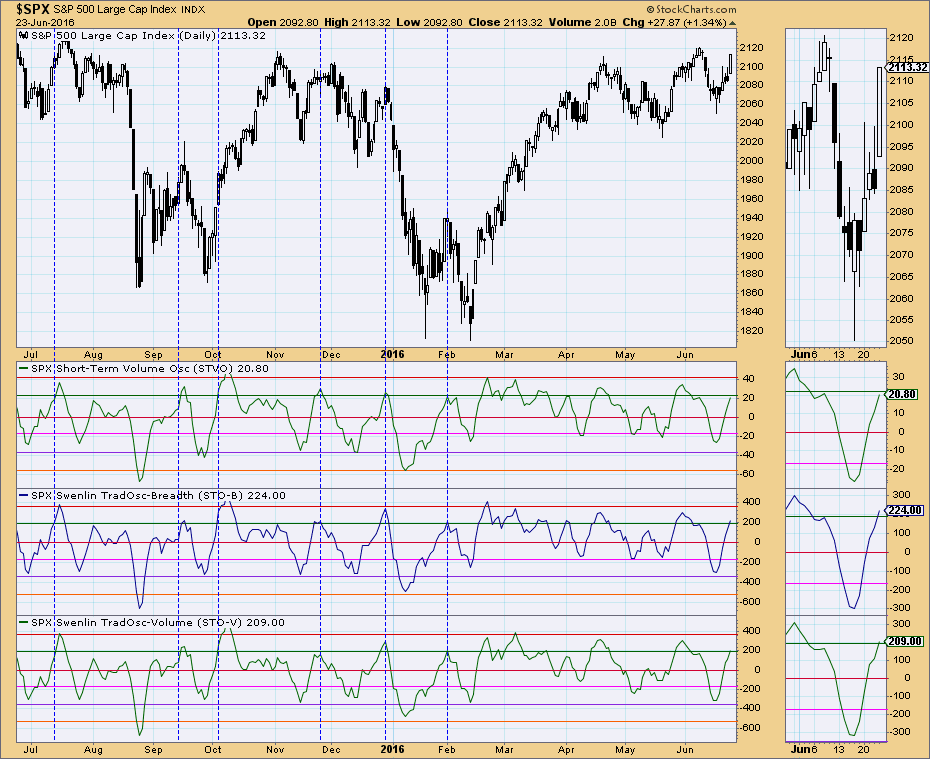Click the Chg +27.87 (+1.34%) value
Screen dimensions: 930x759
(674, 23)
